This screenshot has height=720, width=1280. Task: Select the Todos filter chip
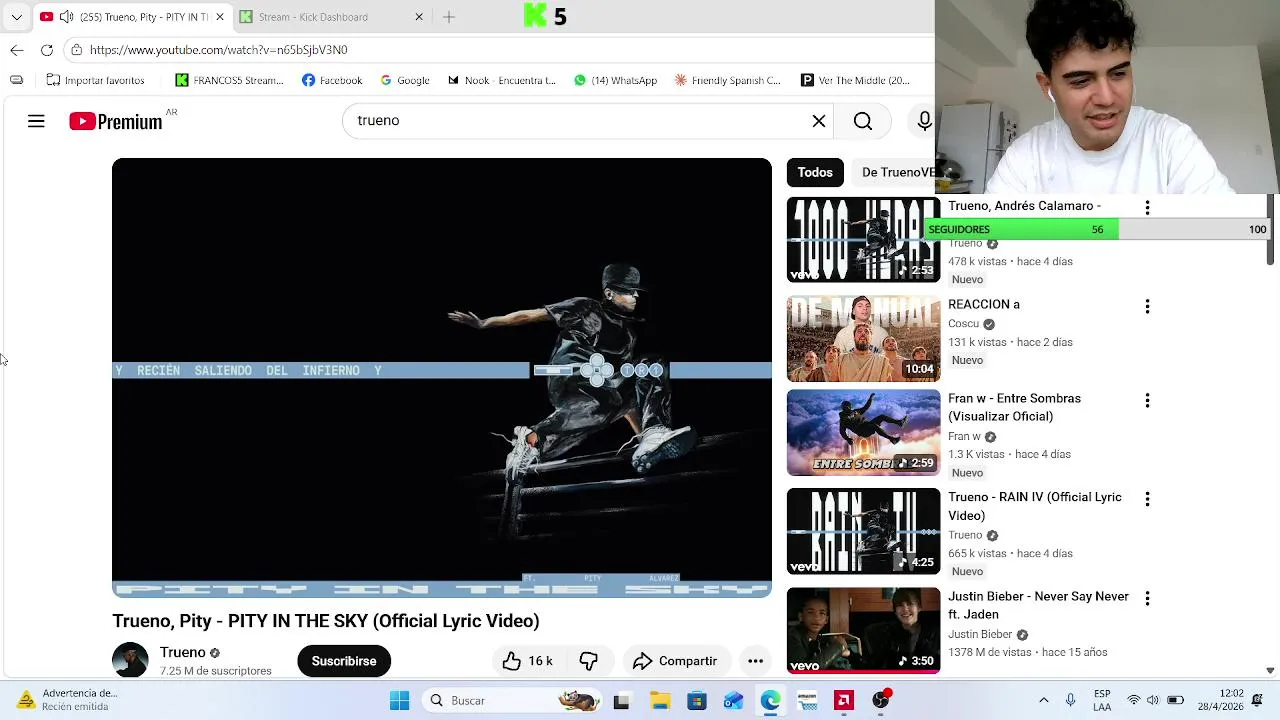coord(815,172)
